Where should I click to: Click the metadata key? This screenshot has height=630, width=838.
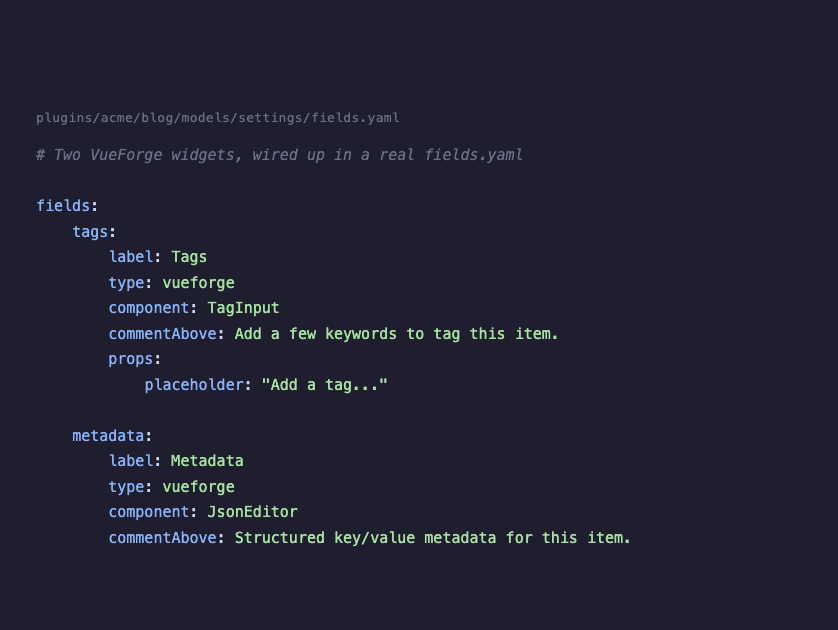108,436
